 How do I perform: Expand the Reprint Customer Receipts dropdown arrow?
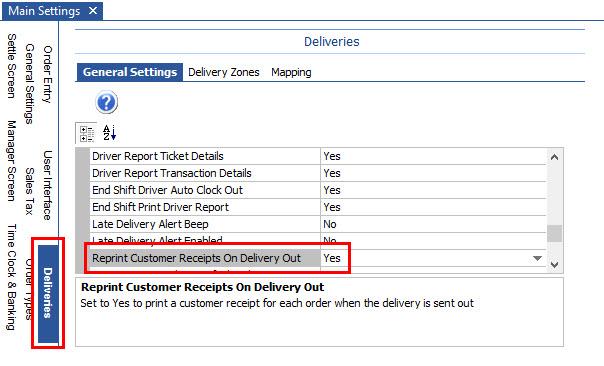tap(537, 258)
